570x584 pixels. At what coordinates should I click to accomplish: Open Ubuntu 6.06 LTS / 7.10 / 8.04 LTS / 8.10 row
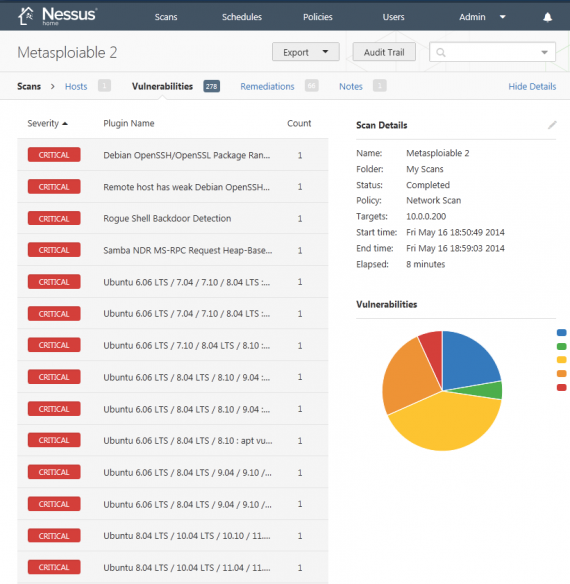point(172,345)
